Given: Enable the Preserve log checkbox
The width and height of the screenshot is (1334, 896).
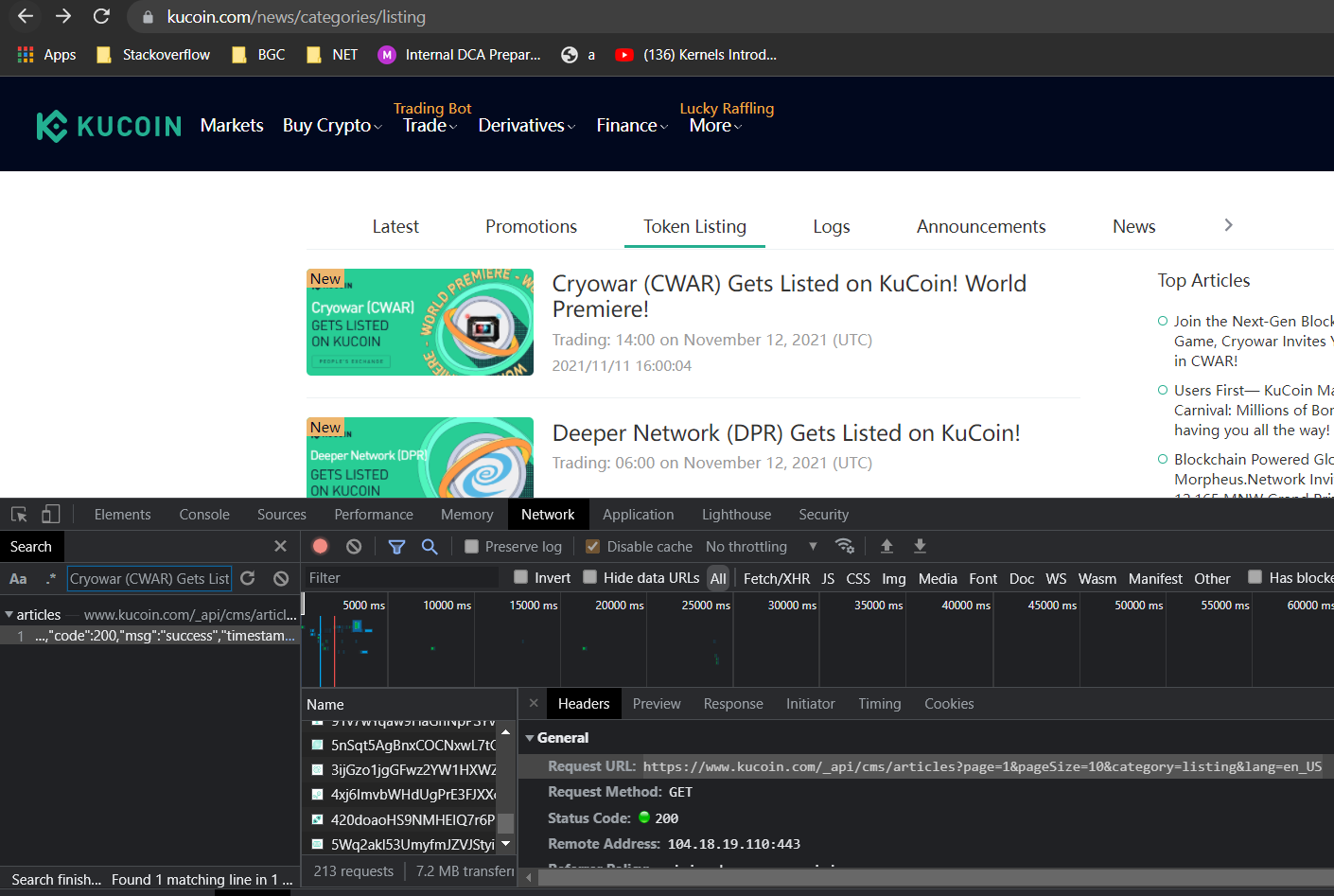Looking at the screenshot, I should coord(471,546).
